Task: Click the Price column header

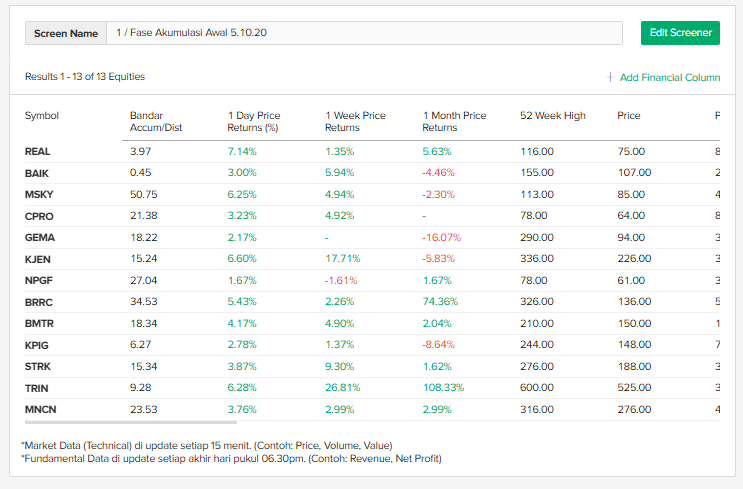Action: click(629, 116)
